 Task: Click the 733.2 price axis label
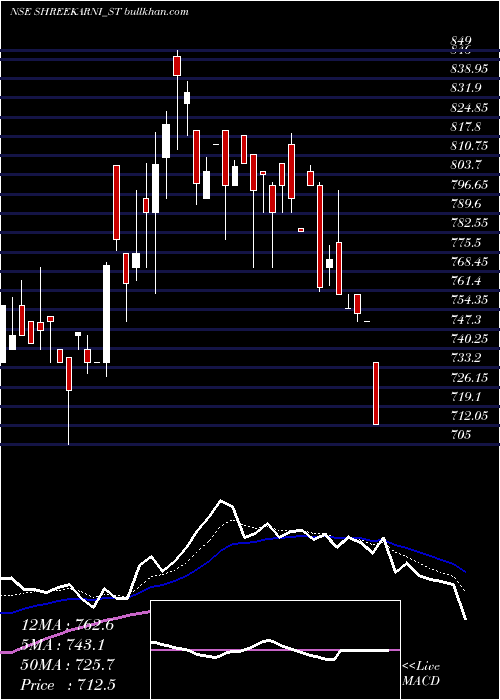466,358
